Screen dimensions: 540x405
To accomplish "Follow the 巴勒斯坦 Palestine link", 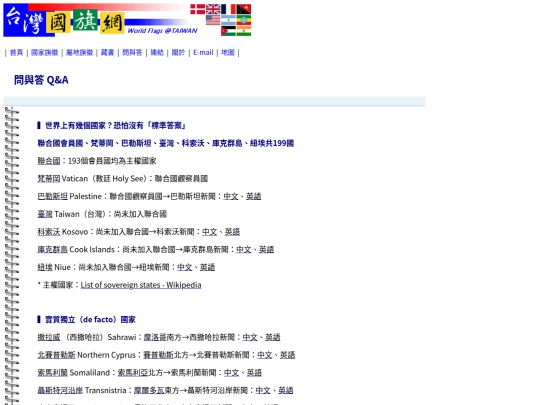I will click(x=53, y=196).
